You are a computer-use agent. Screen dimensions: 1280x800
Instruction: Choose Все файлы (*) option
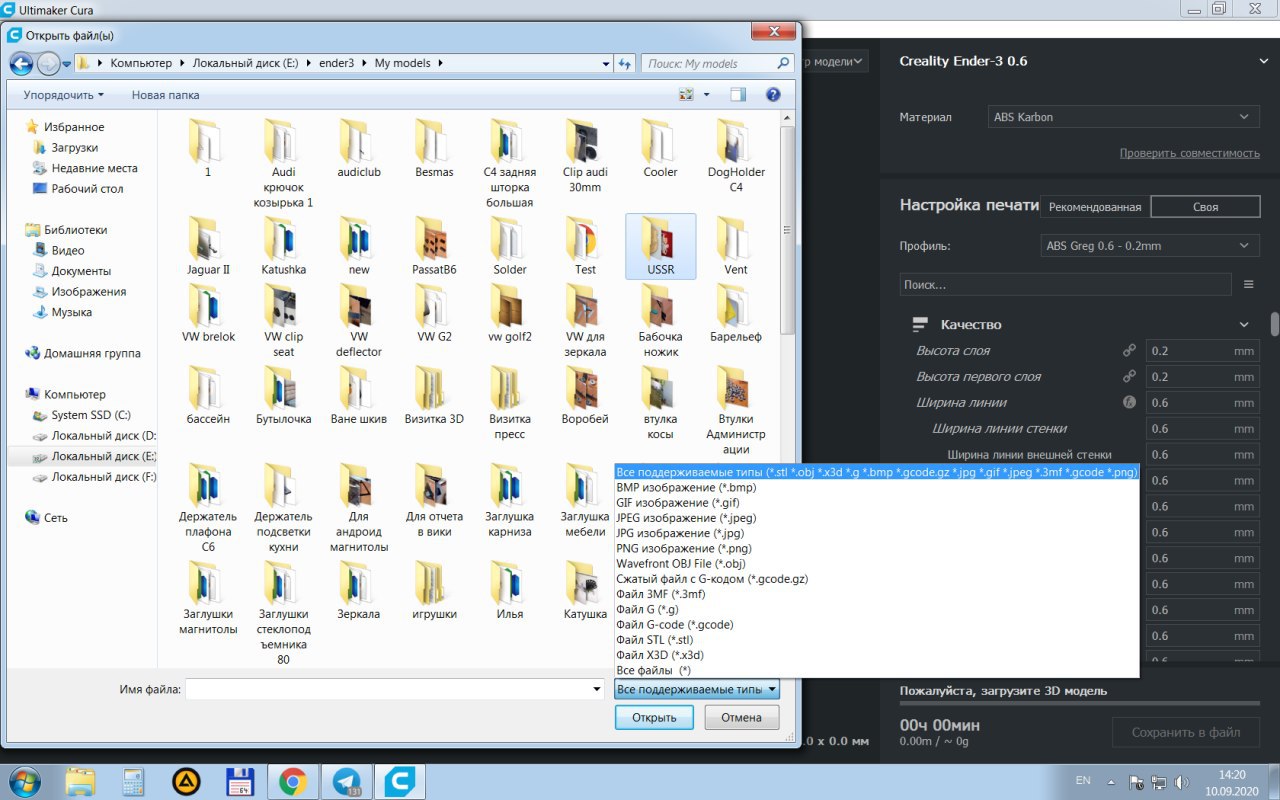[654, 670]
